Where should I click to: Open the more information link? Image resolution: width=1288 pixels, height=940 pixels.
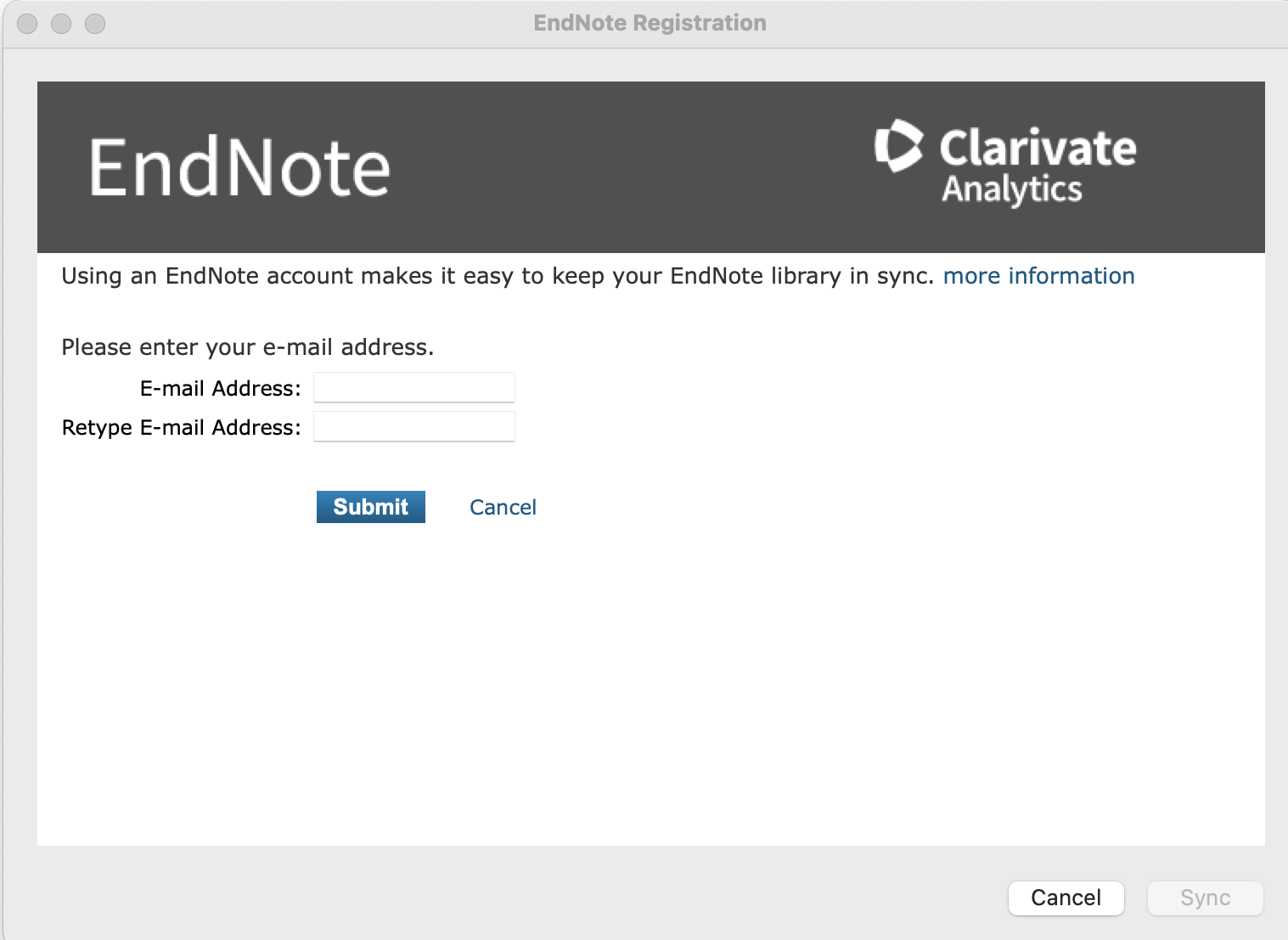tap(1038, 276)
